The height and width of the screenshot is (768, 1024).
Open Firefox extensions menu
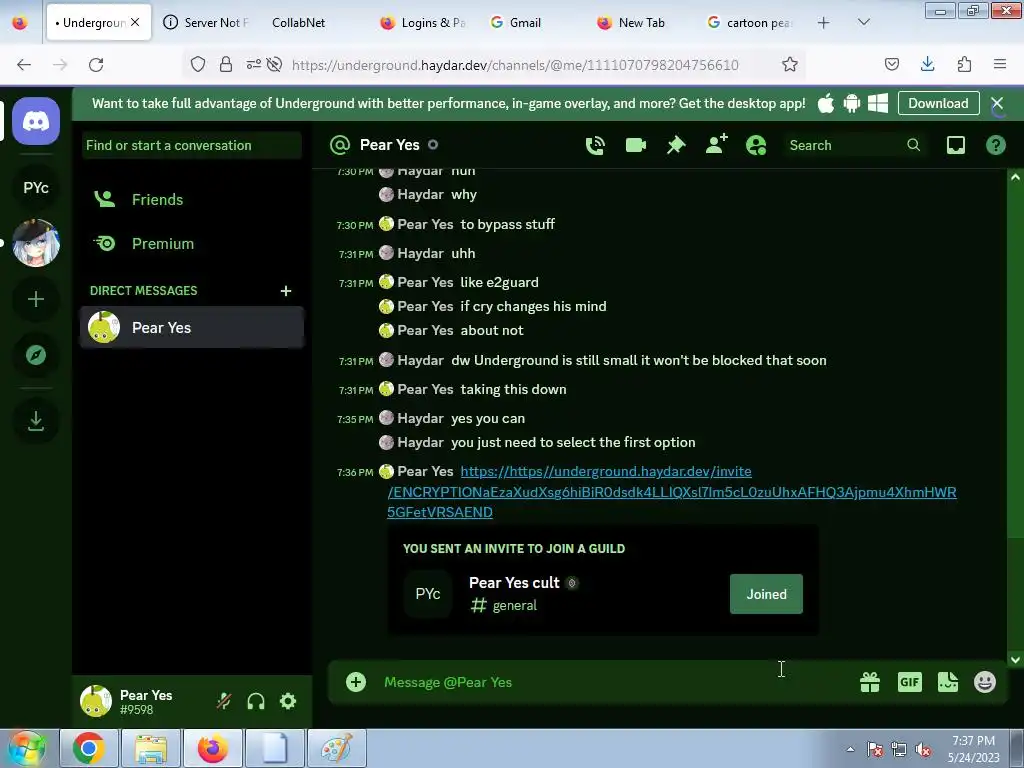(x=964, y=65)
